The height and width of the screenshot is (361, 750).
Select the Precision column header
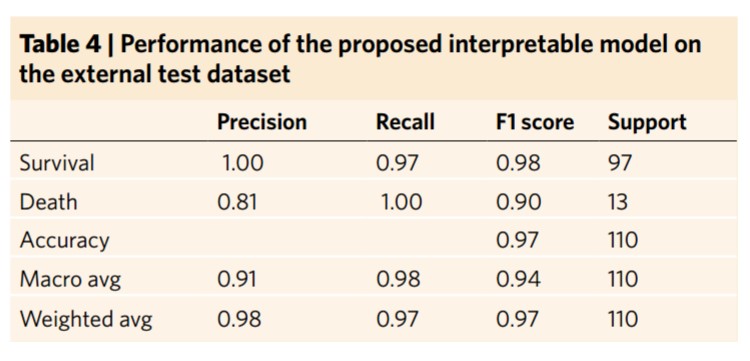tap(262, 122)
